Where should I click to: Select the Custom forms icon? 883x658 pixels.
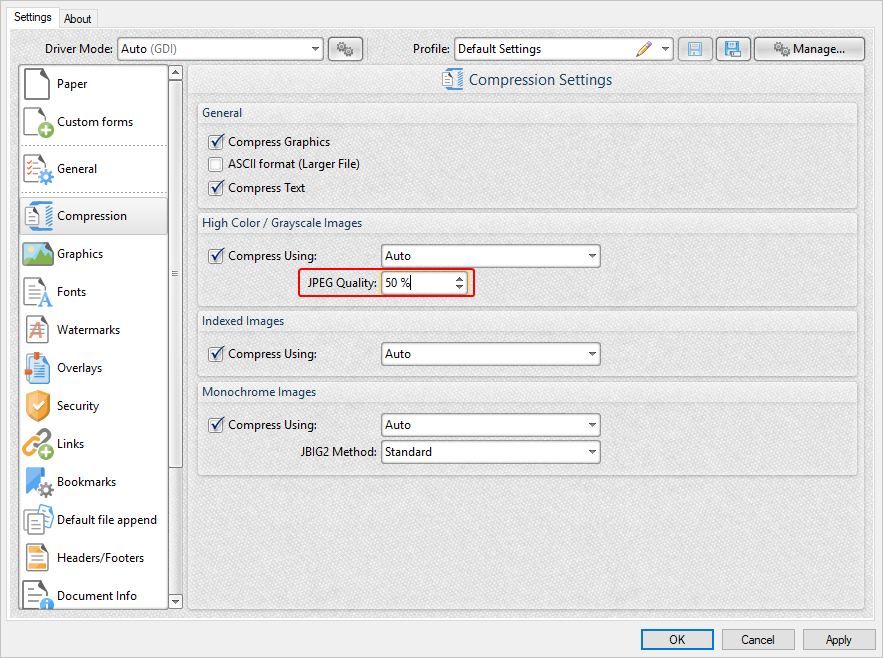pos(38,122)
